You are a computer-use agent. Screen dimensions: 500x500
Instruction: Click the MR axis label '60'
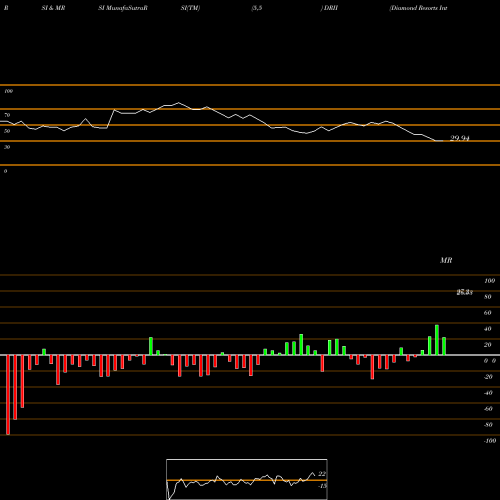[x=487, y=313]
